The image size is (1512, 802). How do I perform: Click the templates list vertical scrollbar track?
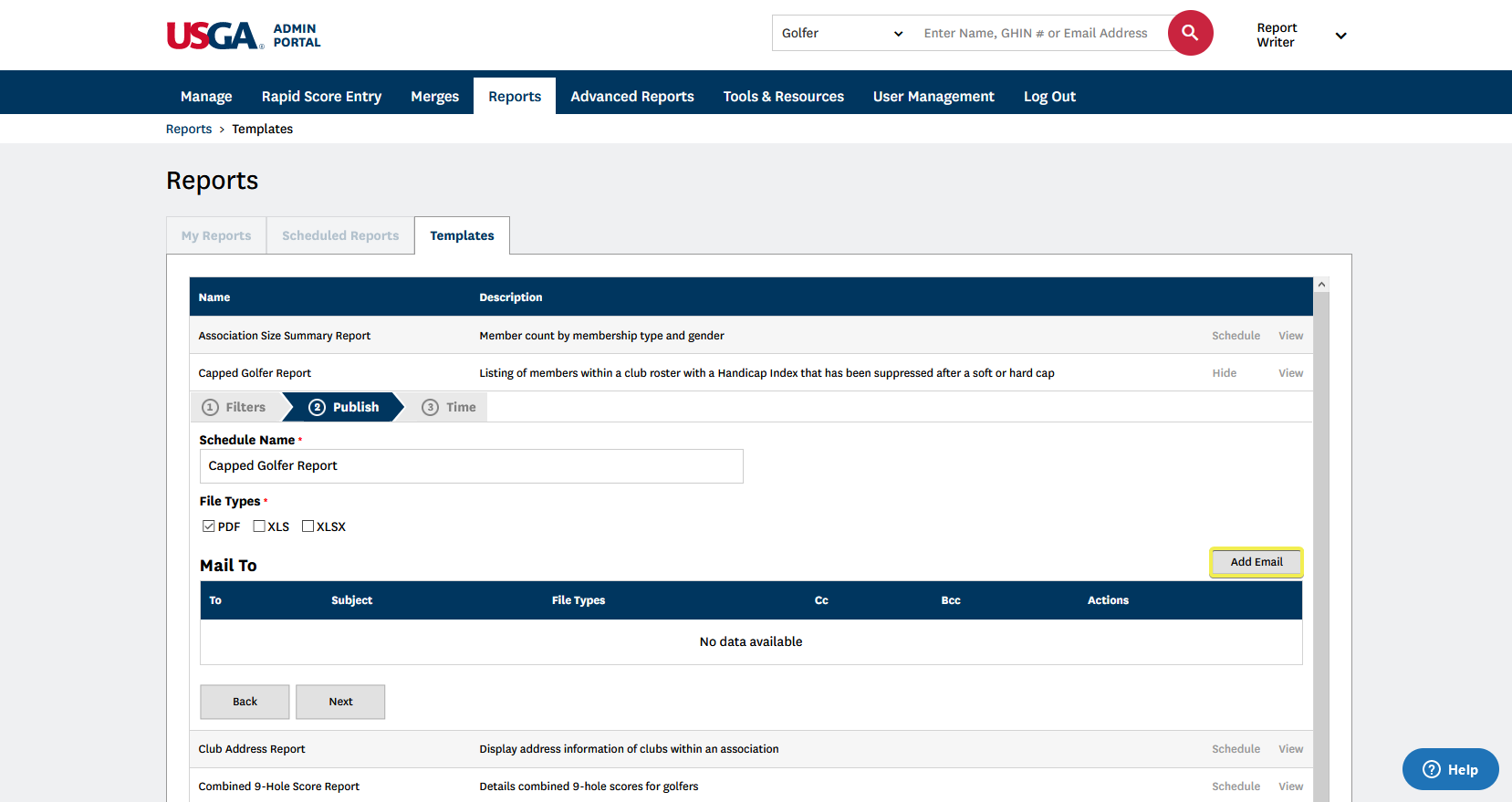tap(1320, 547)
